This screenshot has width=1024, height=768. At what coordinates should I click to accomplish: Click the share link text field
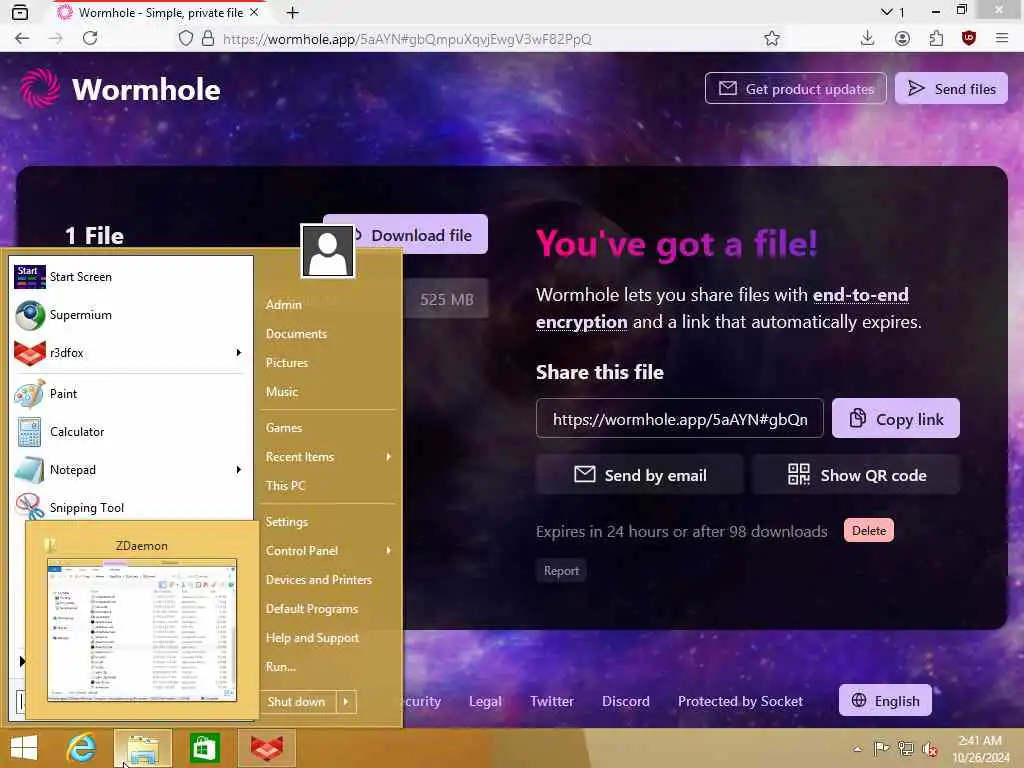(680, 418)
